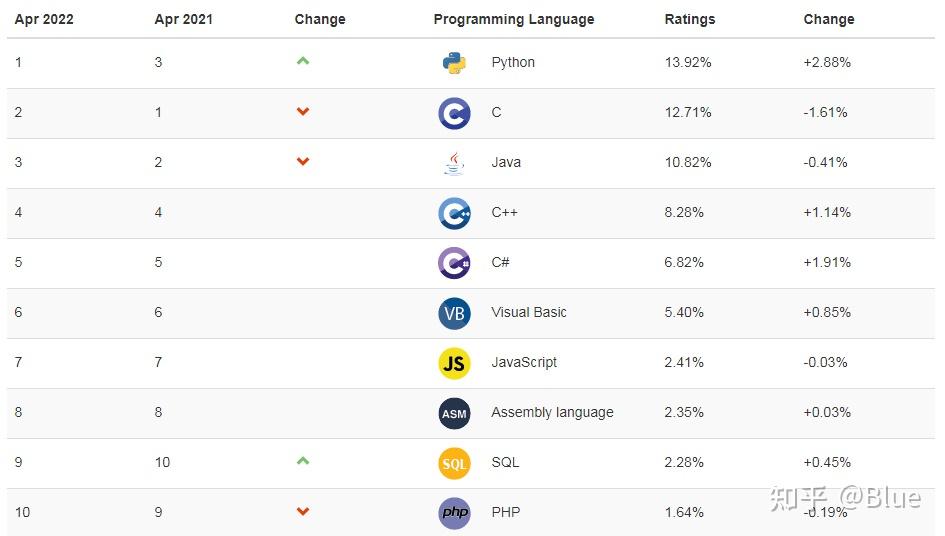Viewport: 945px width, 536px height.
Task: Click the SQL logo icon
Action: click(x=454, y=463)
